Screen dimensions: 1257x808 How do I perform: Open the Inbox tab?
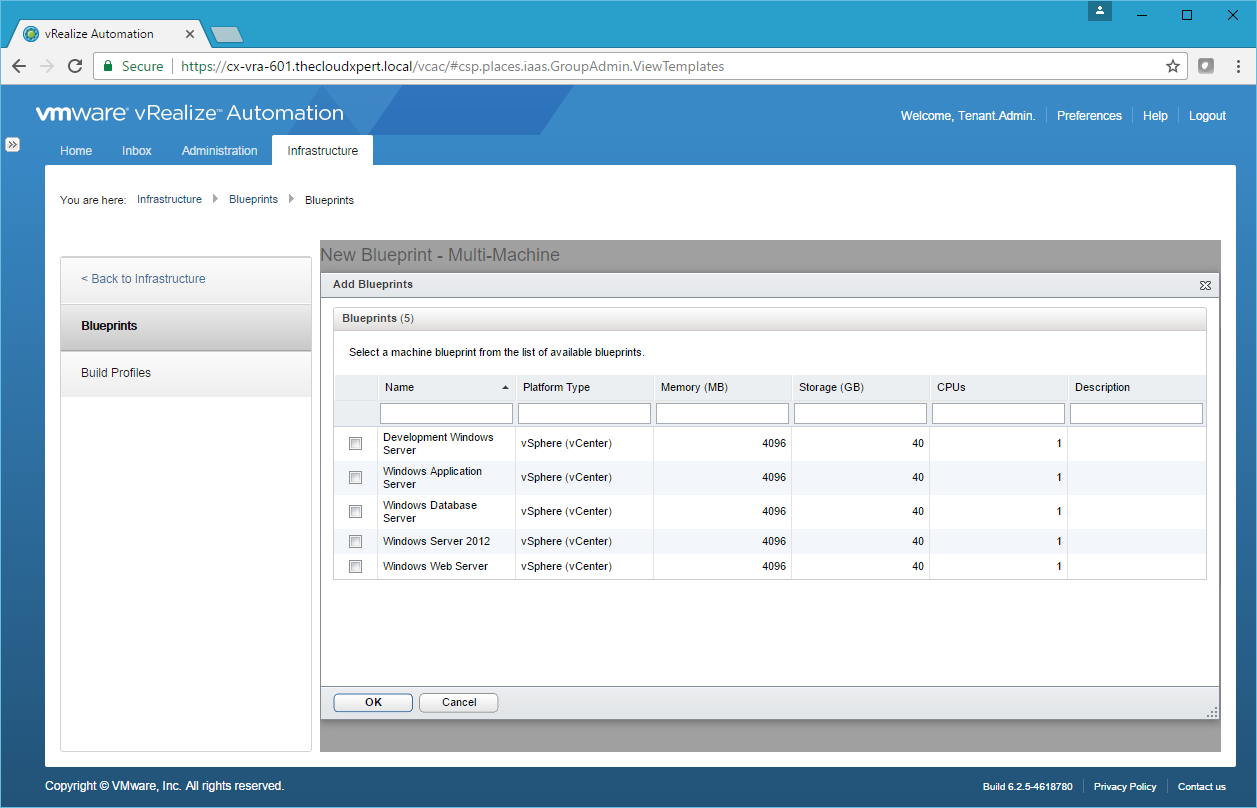coord(137,151)
